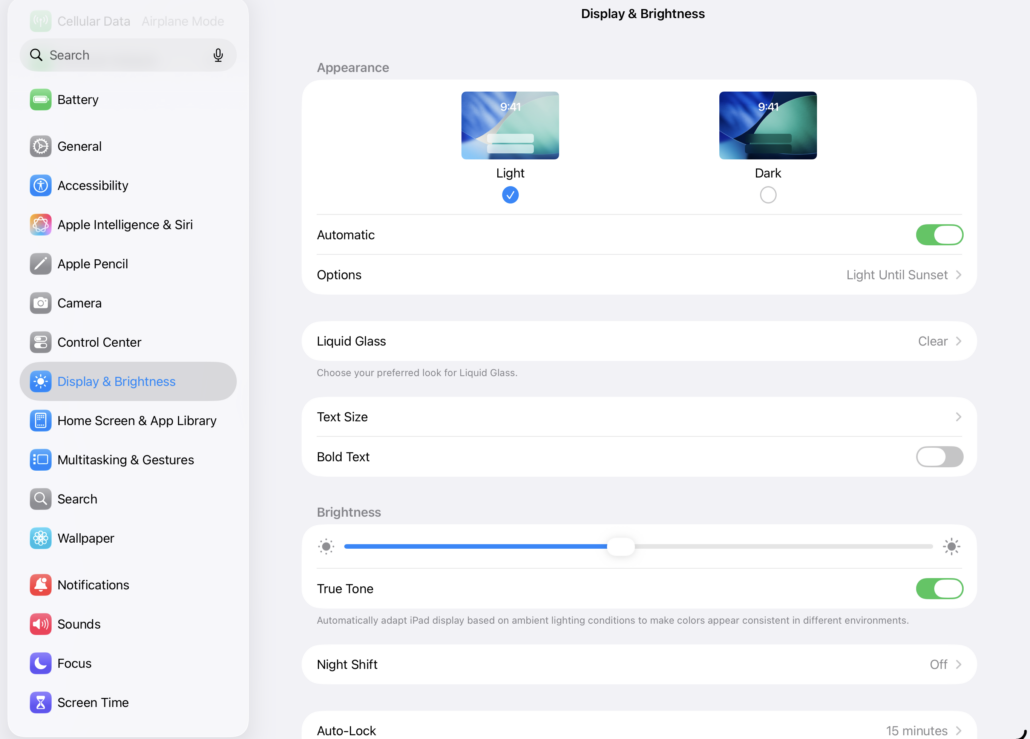Open Battery settings via green battery icon
The height and width of the screenshot is (739, 1030).
tap(40, 100)
